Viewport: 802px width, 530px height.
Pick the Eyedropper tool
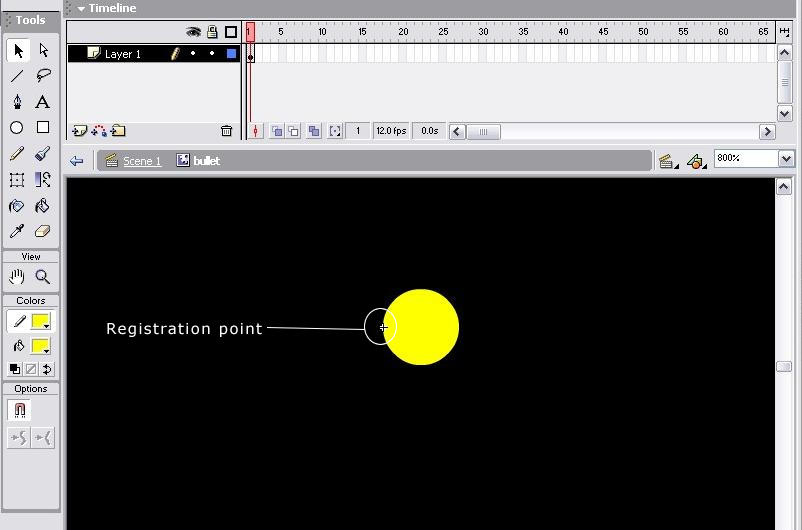(x=17, y=231)
